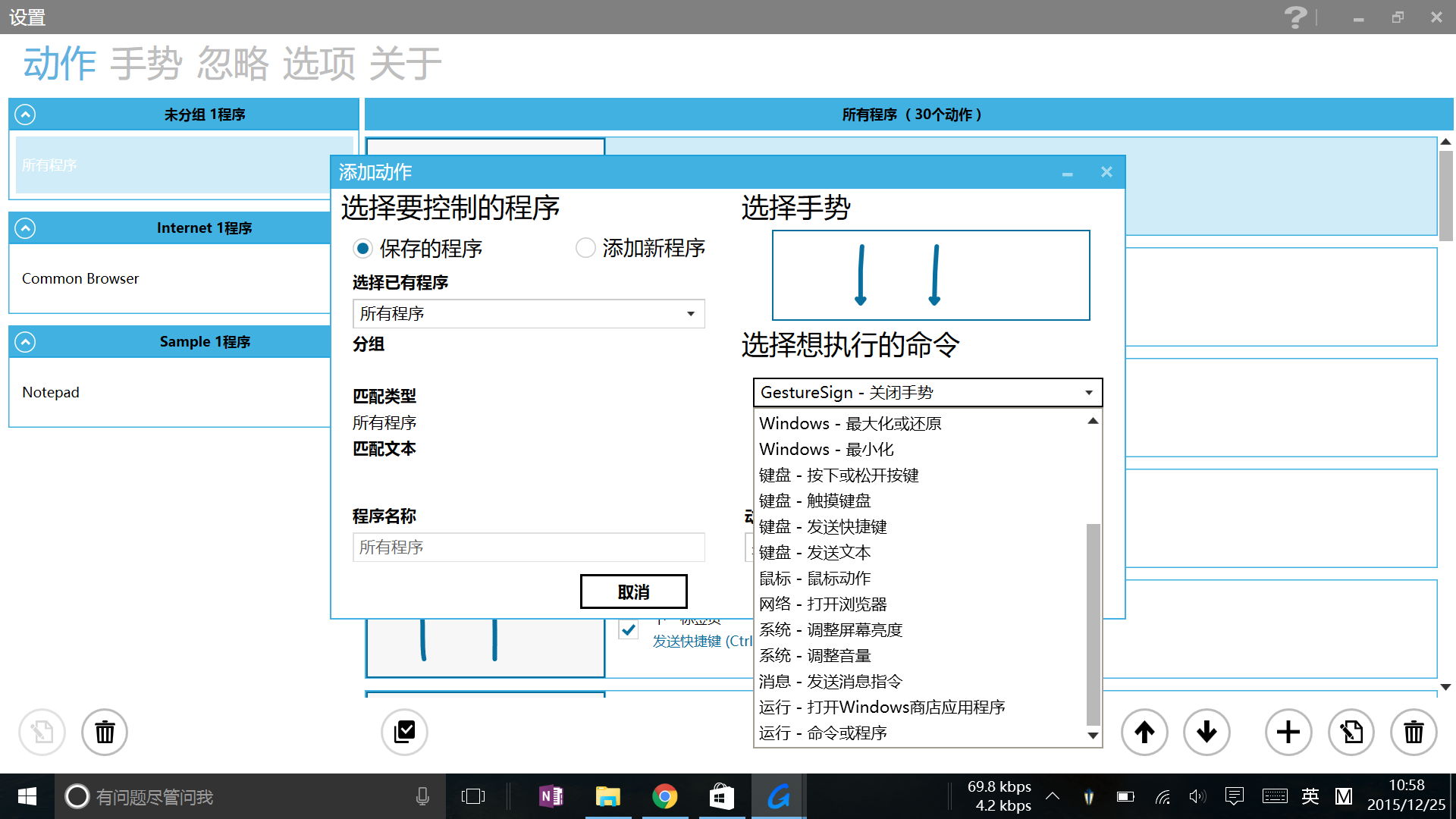Open Windows Store from the taskbar
The image size is (1456, 819).
pos(721,796)
